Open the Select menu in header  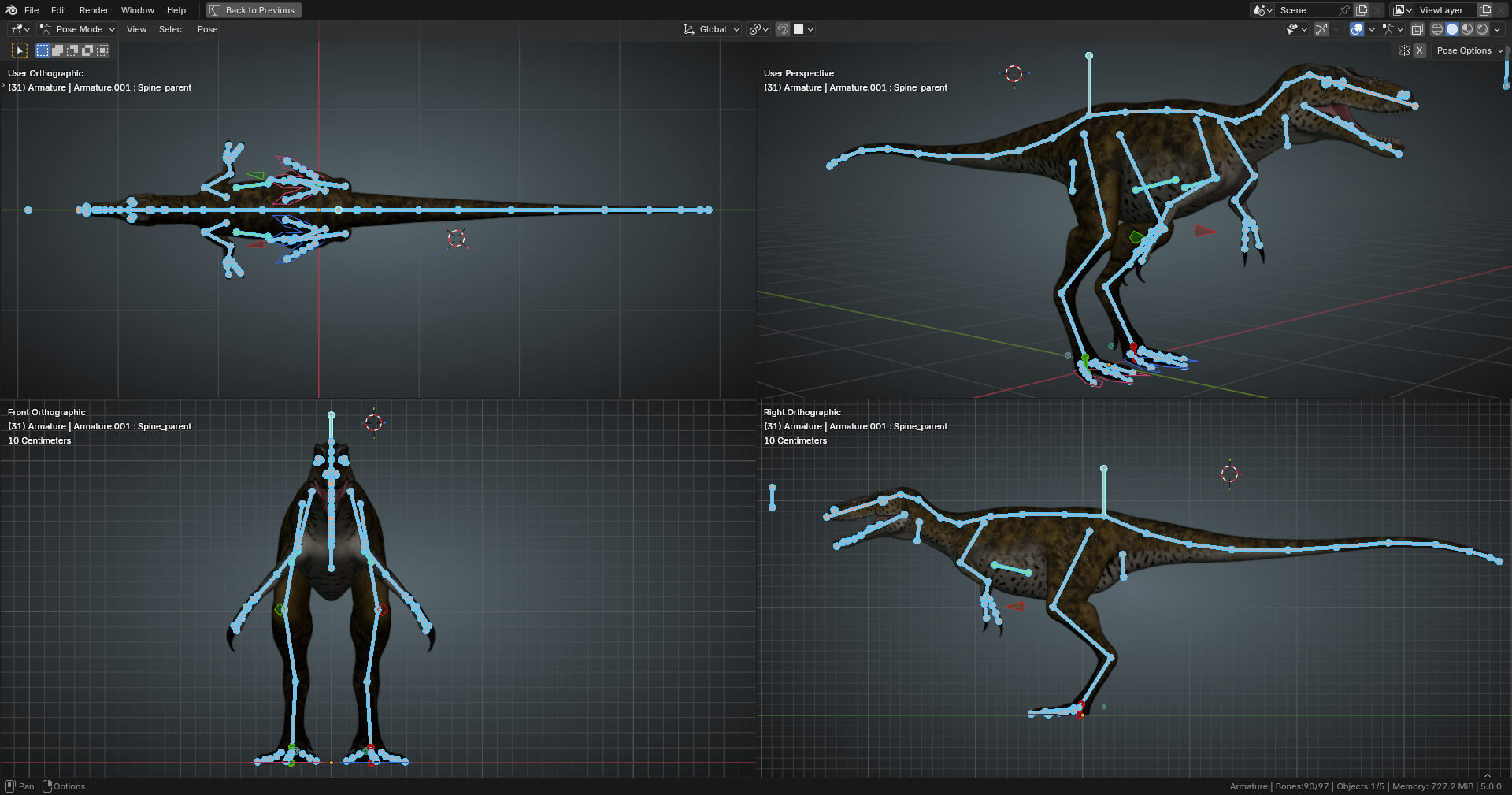(172, 29)
